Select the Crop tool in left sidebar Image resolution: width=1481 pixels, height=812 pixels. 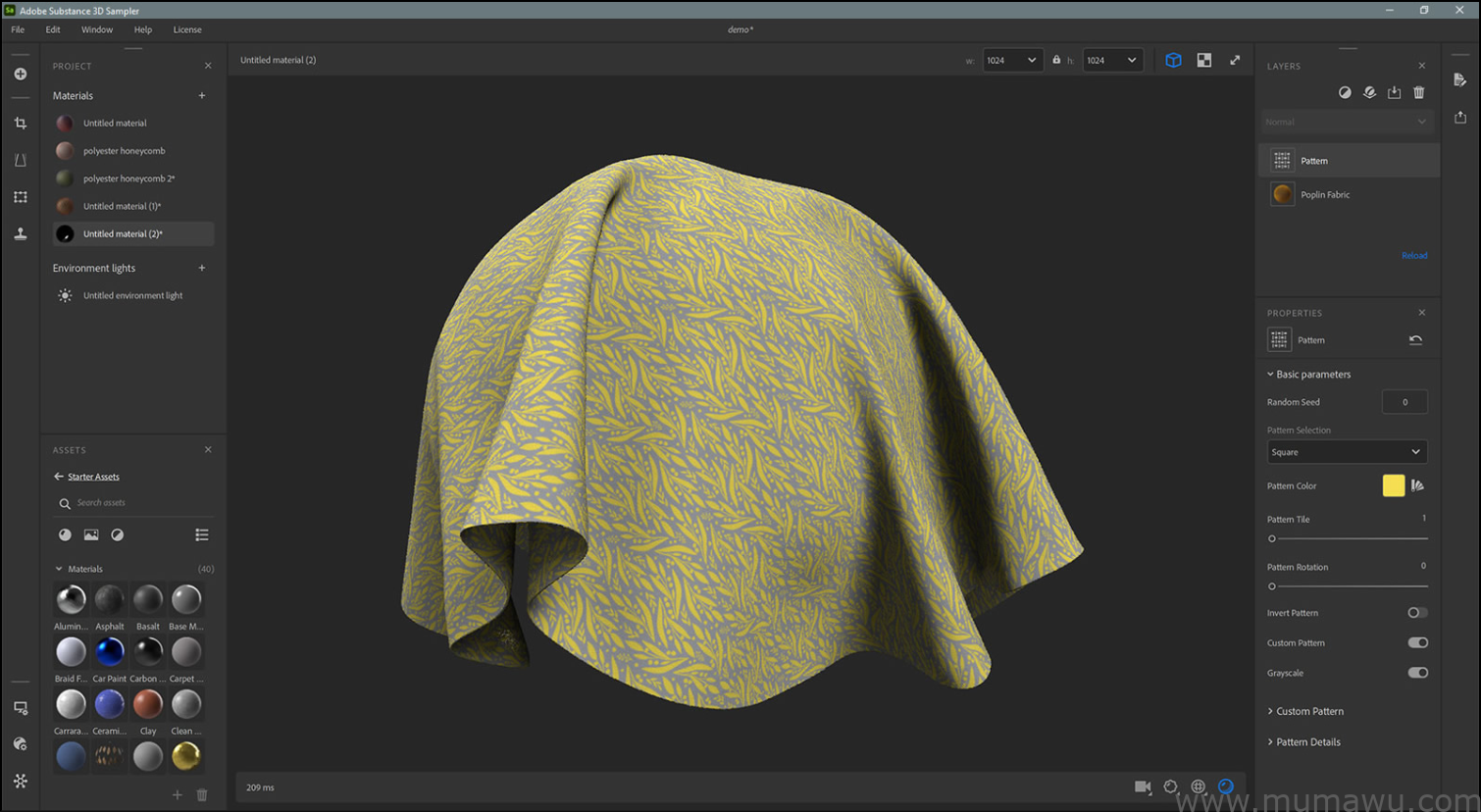(x=21, y=124)
